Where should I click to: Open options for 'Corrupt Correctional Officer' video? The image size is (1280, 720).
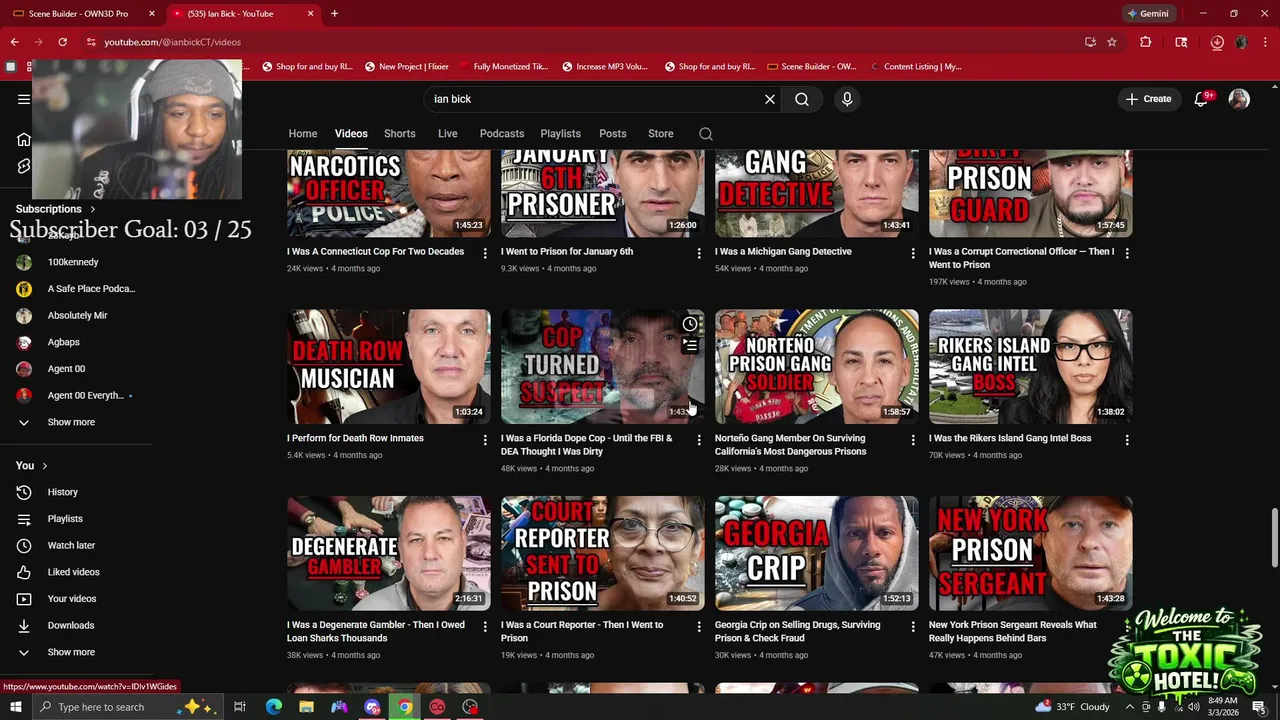coord(1127,254)
